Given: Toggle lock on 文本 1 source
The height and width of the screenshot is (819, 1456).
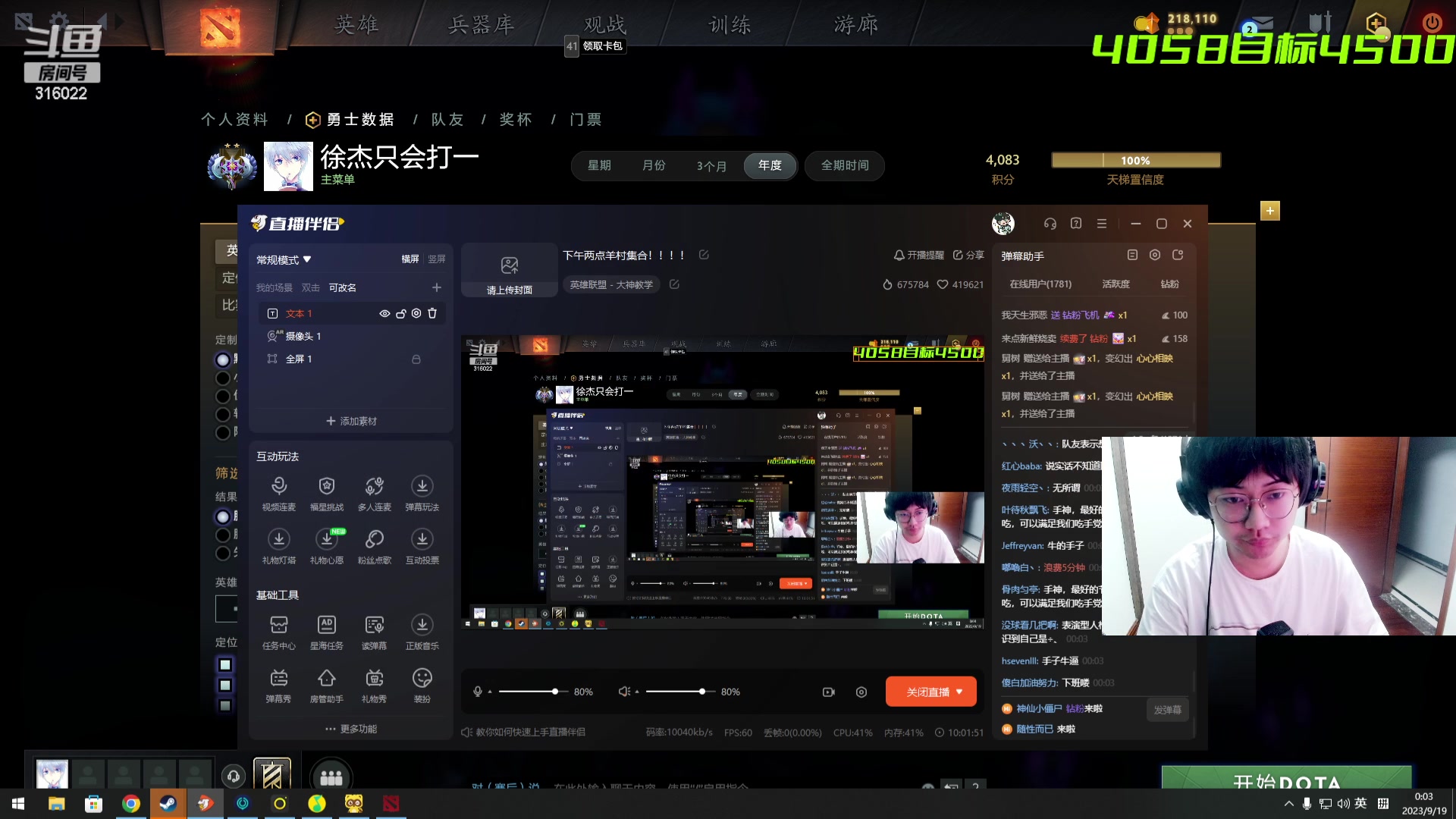Looking at the screenshot, I should click(400, 313).
